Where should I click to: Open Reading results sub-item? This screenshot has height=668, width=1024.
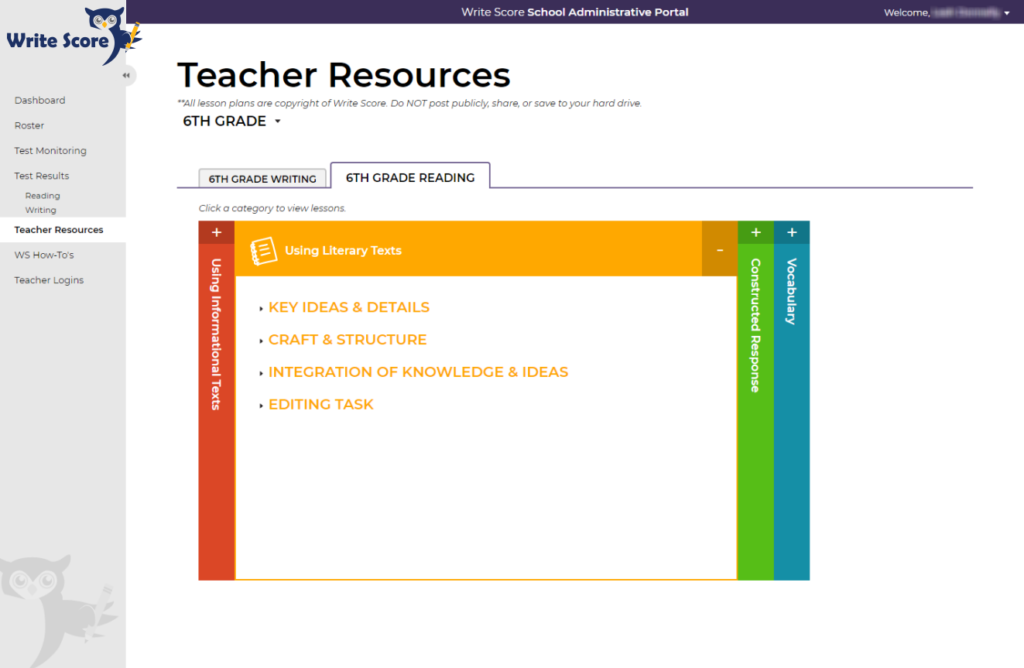coord(42,196)
